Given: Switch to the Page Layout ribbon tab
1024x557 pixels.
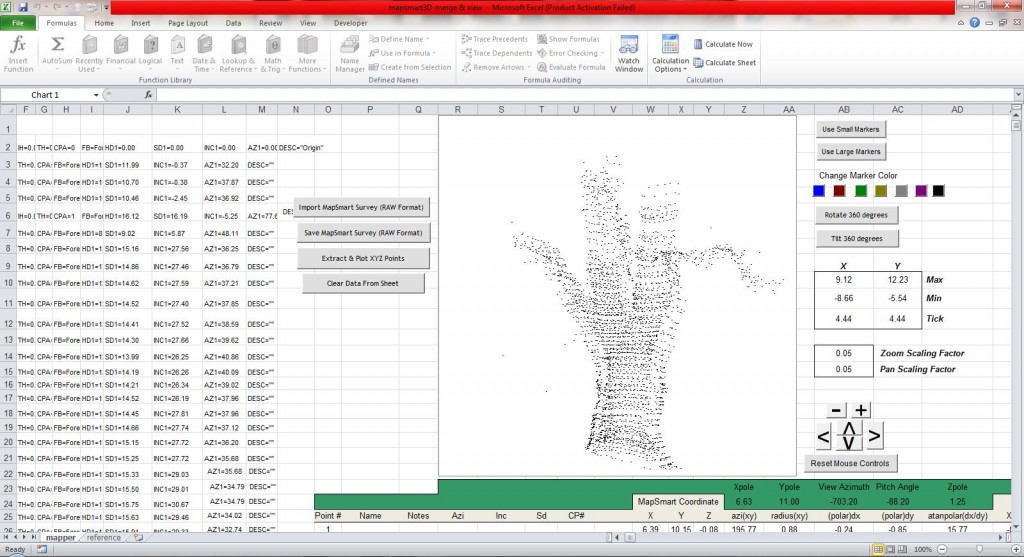Looking at the screenshot, I should [x=187, y=22].
